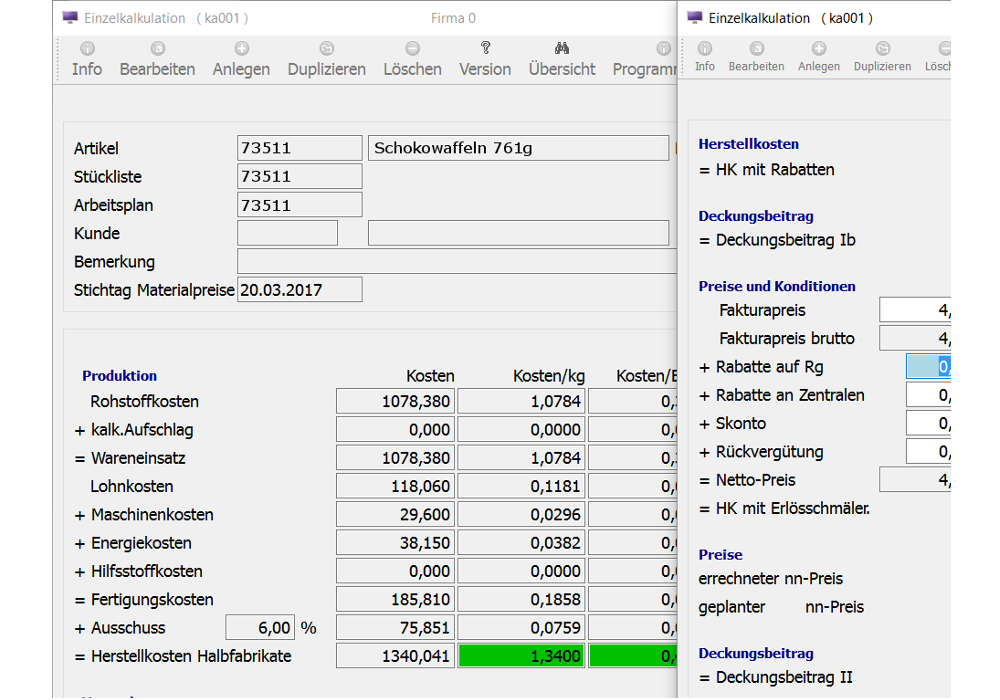This screenshot has height=700, width=1000.
Task: Click Bearbeiten in the overlapping window's small toolbar
Action: click(x=756, y=57)
